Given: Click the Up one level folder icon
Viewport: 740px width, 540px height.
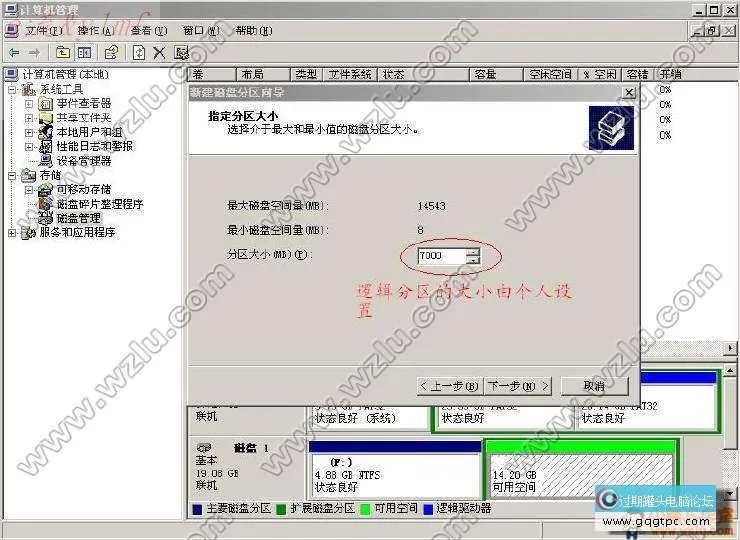Looking at the screenshot, I should point(62,52).
